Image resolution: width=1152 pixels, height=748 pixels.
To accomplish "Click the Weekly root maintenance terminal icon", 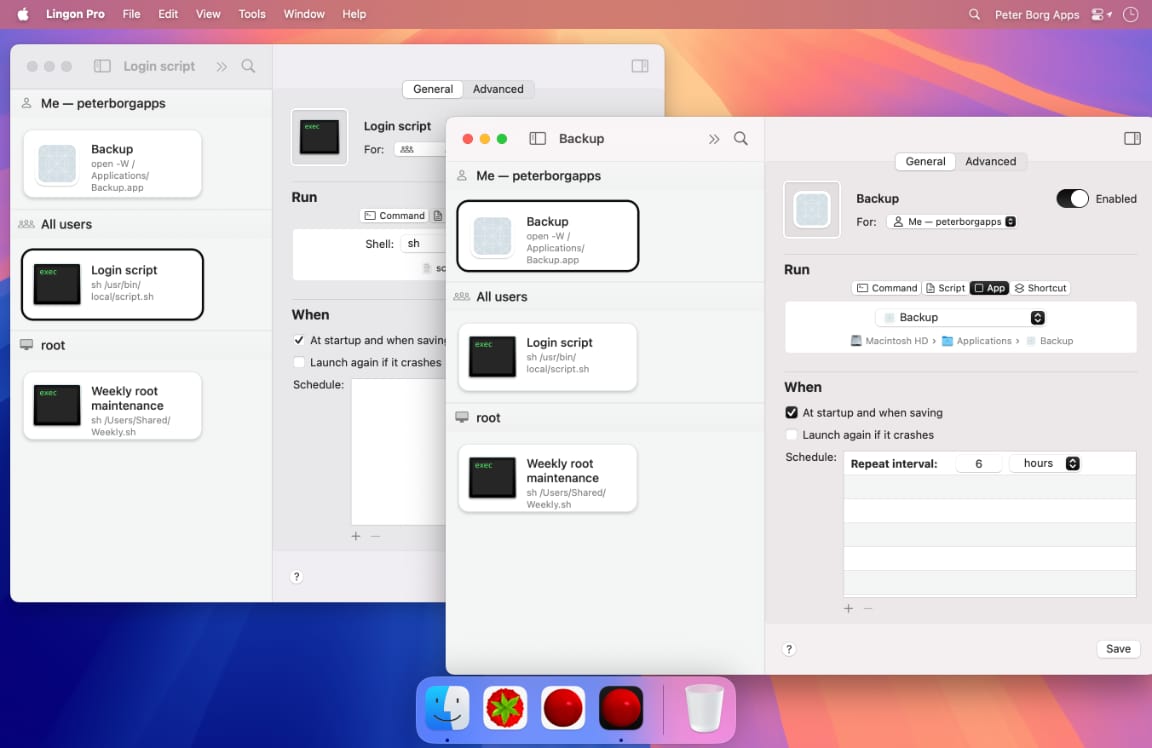I will 492,478.
